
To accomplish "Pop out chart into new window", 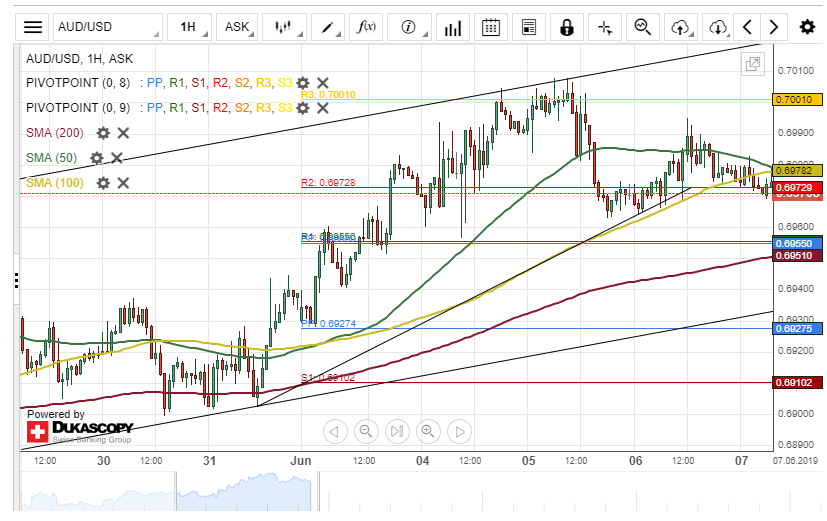I will (x=752, y=64).
